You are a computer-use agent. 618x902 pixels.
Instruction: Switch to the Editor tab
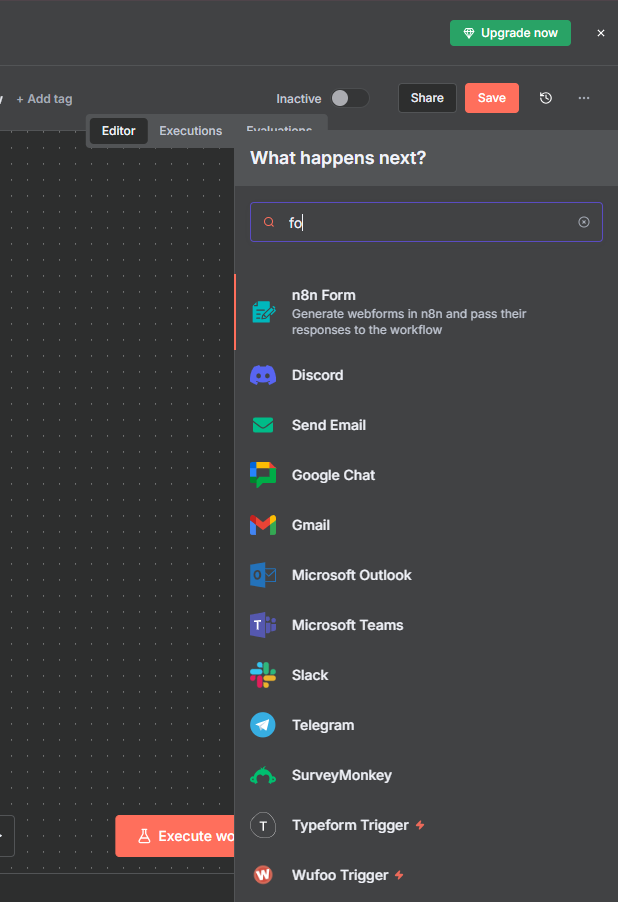(118, 131)
